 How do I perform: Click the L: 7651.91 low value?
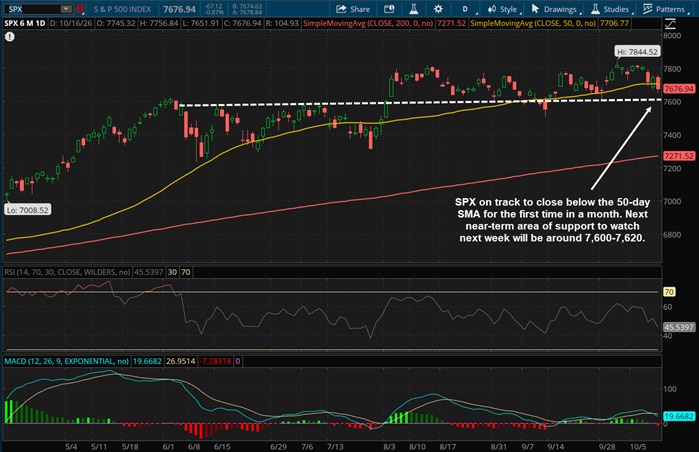click(201, 23)
